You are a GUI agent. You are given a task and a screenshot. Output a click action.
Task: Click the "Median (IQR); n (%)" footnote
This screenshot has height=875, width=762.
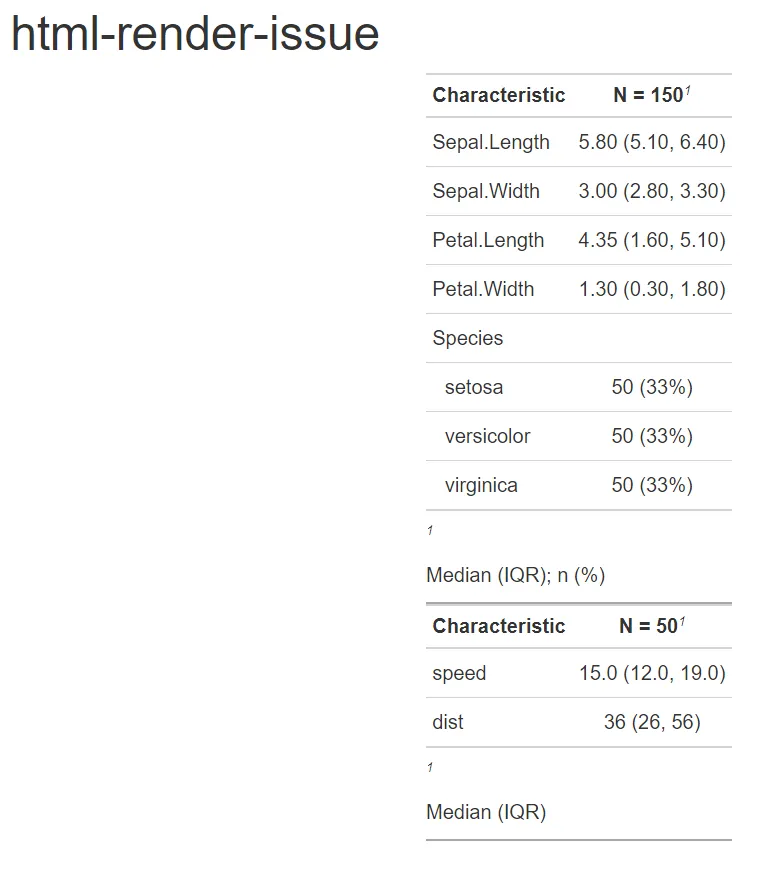point(515,575)
